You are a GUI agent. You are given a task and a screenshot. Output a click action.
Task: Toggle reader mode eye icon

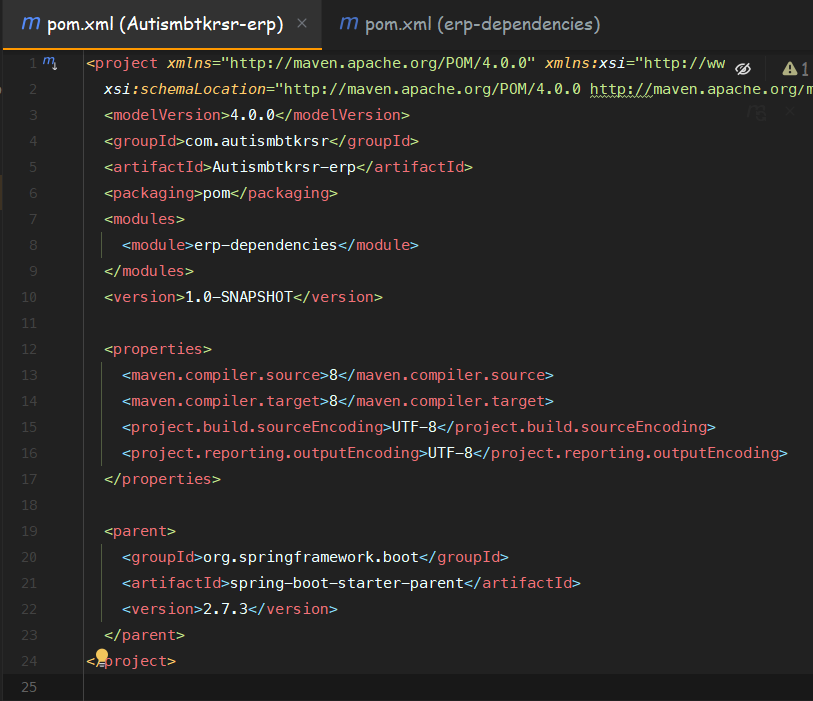(x=743, y=68)
